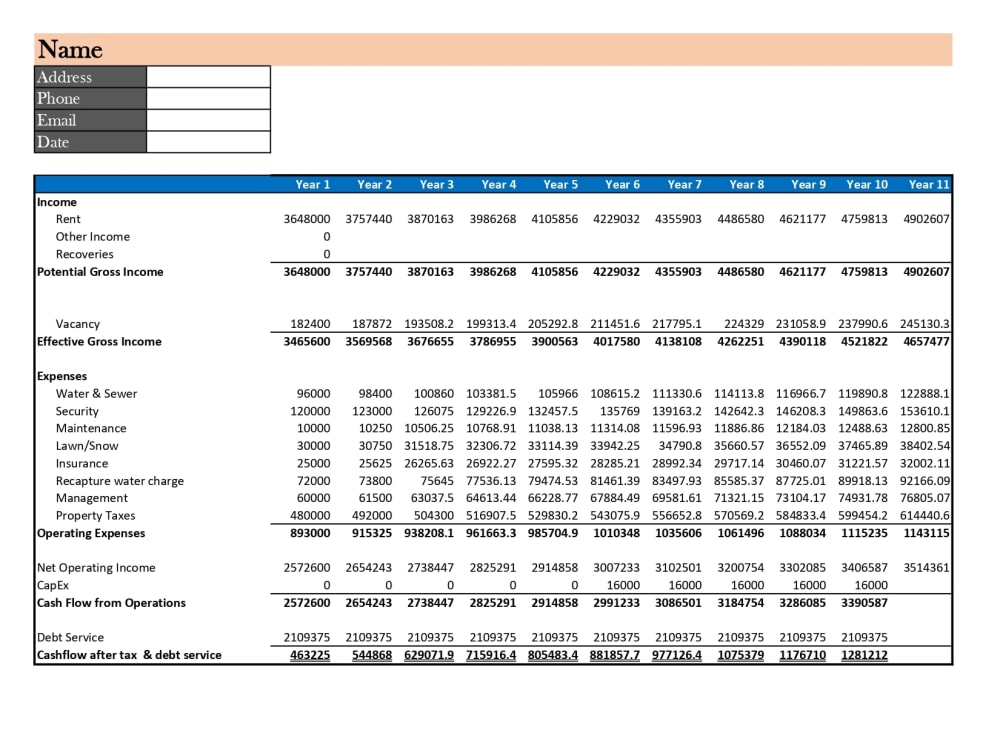Click Net Operating Income value 3514361
1000x750 pixels.
[926, 568]
